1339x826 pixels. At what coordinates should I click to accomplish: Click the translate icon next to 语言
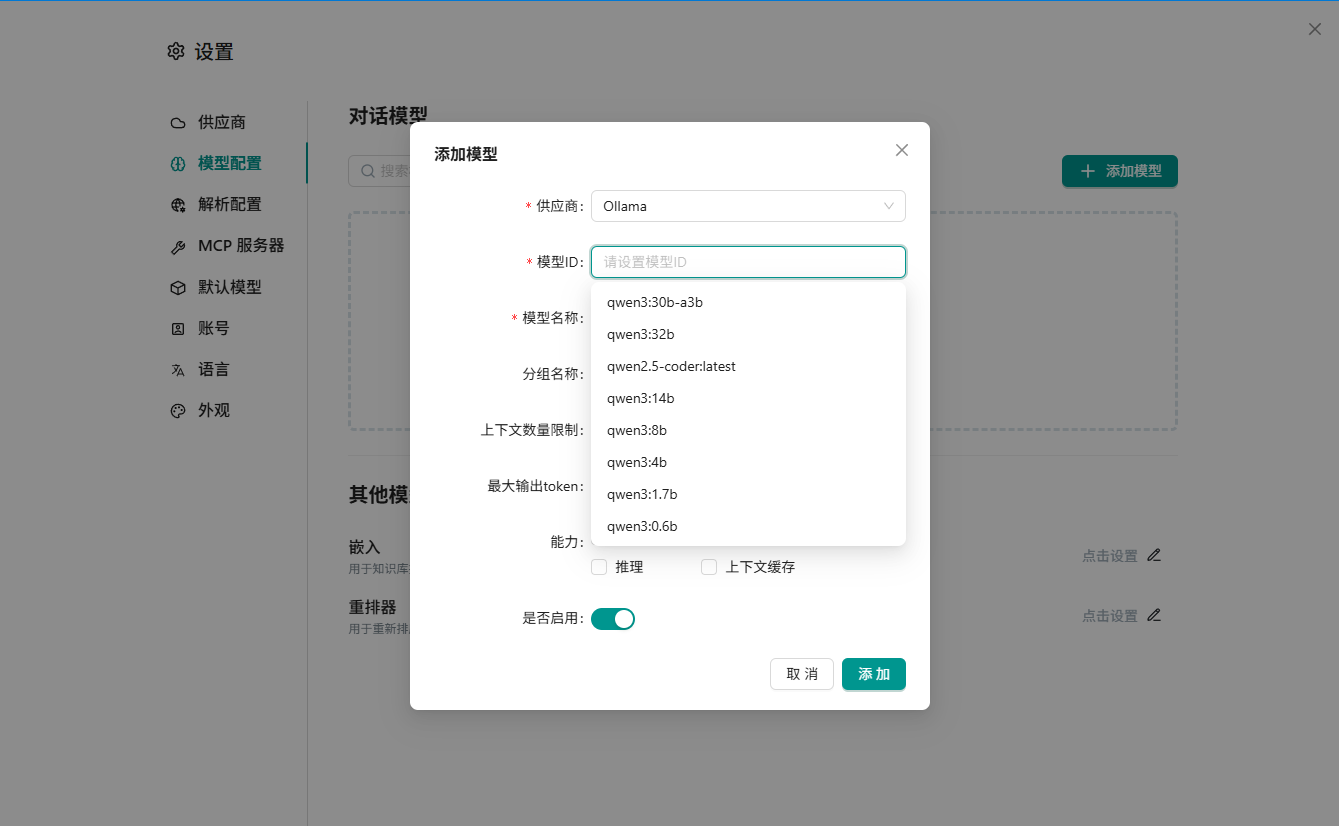[x=178, y=370]
